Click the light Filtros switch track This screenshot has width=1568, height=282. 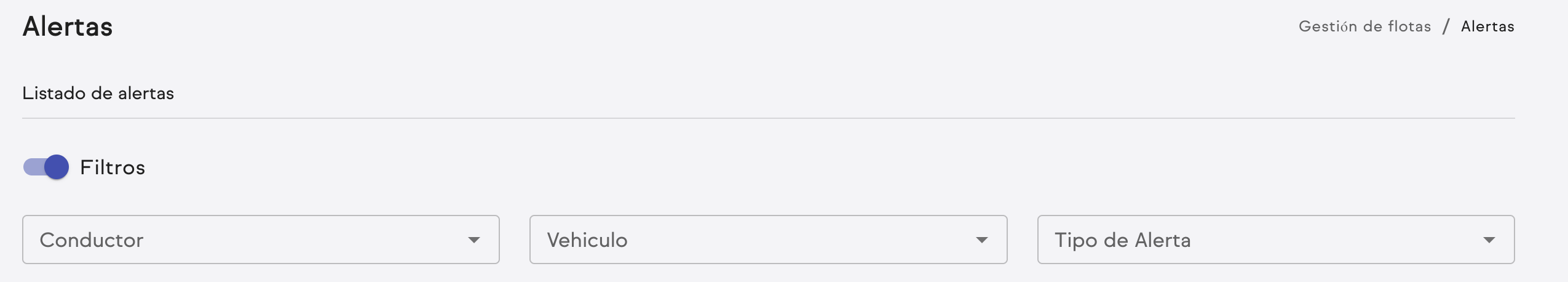tap(32, 167)
